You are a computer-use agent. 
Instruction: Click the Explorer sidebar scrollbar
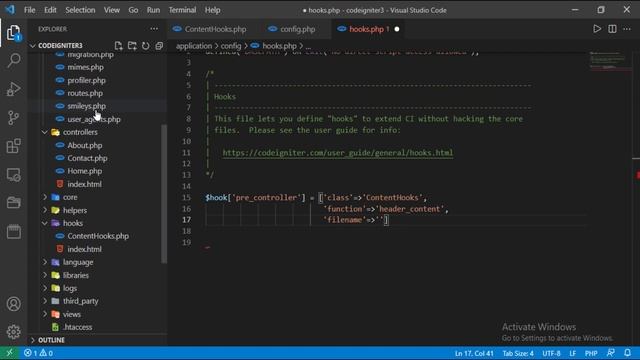pyautogui.click(x=164, y=194)
